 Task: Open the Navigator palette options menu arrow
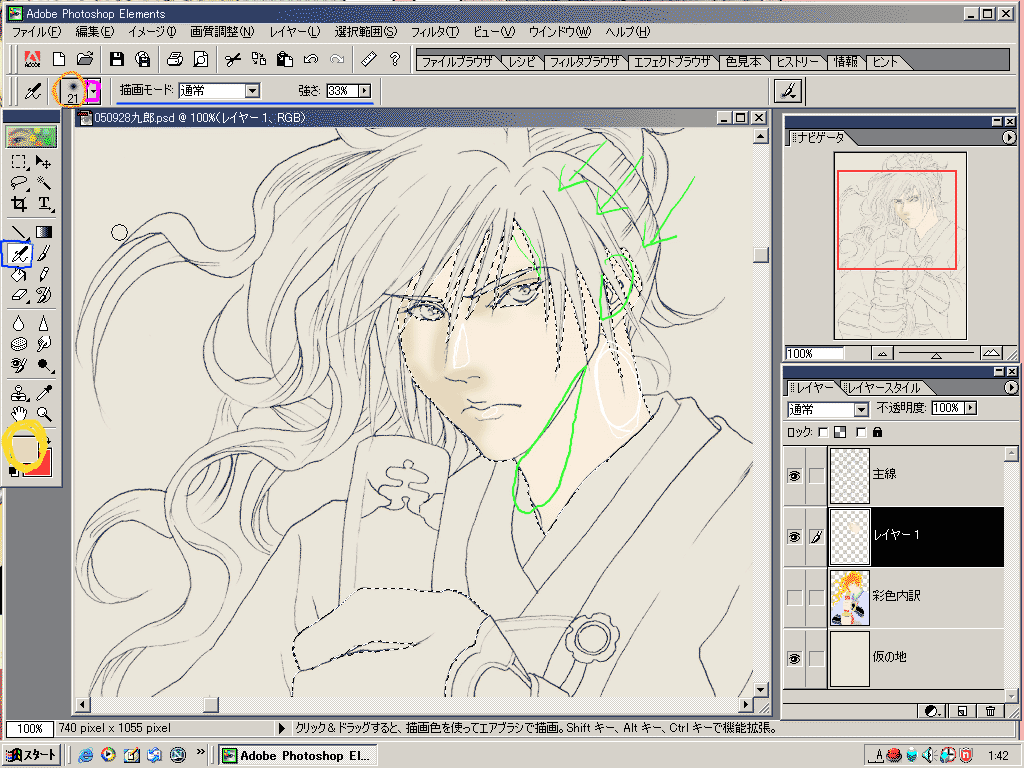[1009, 138]
